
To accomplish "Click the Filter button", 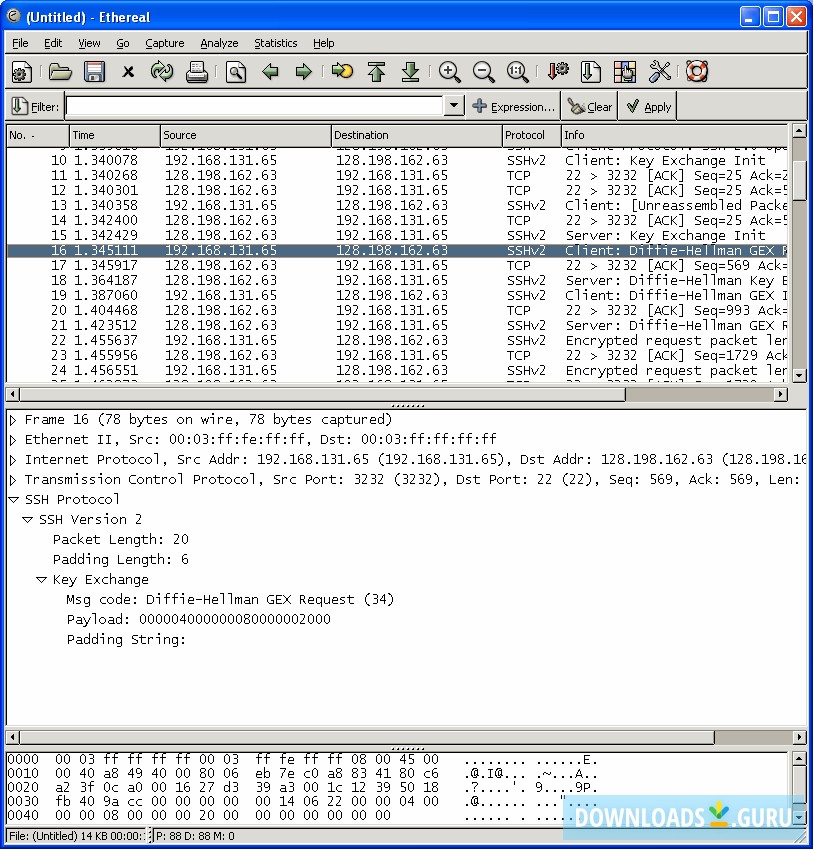I will pos(35,107).
